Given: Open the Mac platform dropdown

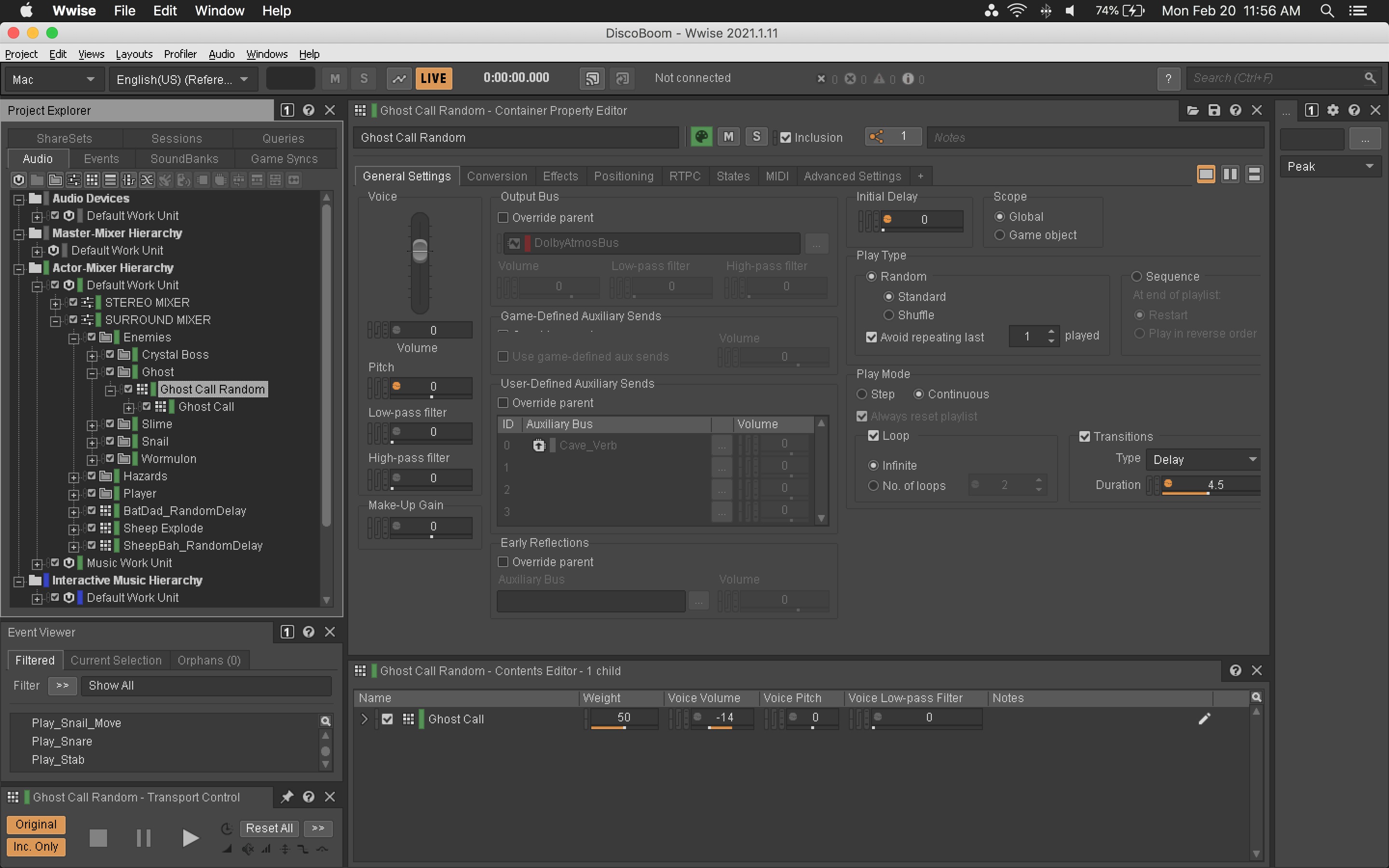Looking at the screenshot, I should 54,79.
